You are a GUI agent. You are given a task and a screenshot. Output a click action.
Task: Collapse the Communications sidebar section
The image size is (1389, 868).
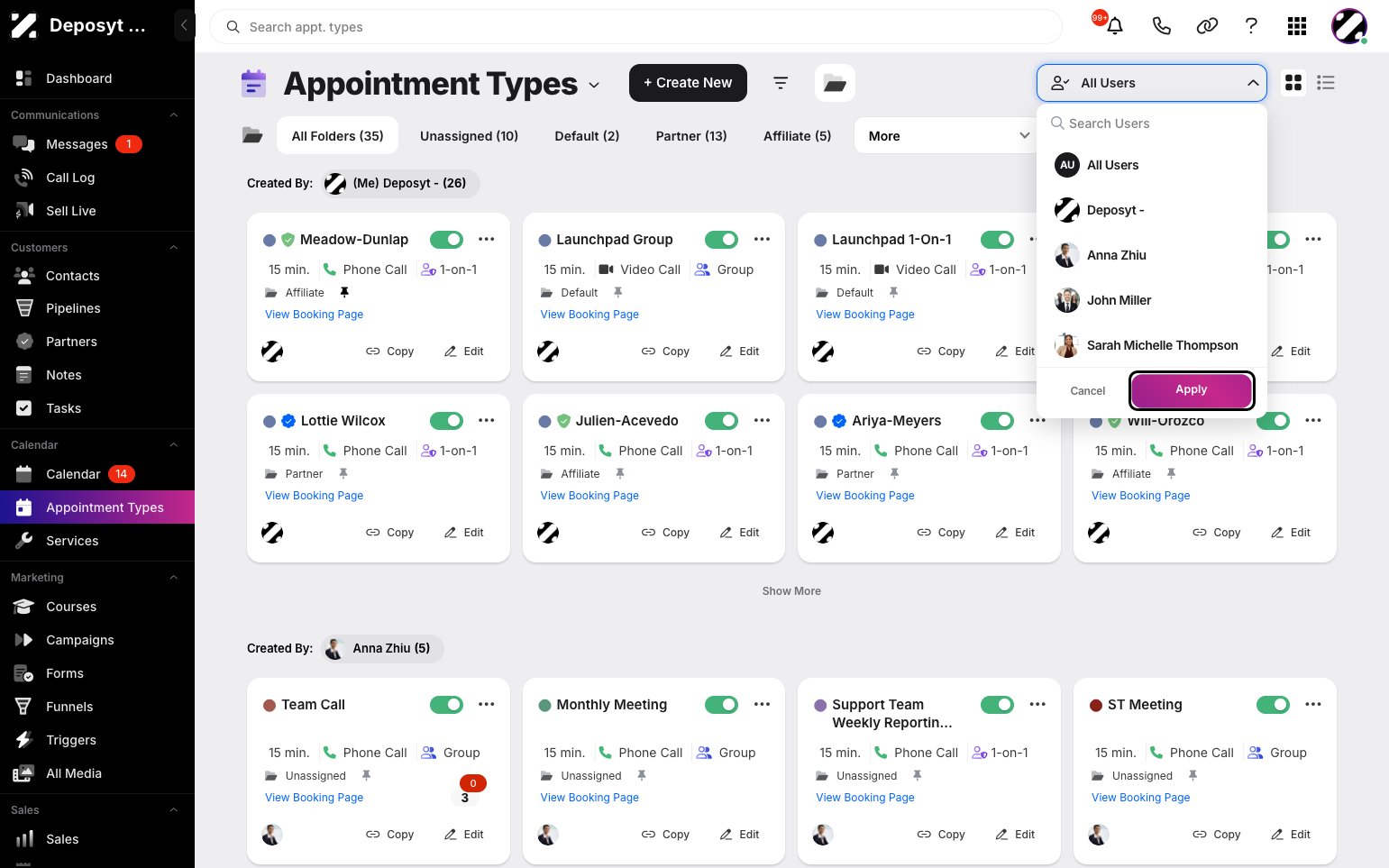174,115
